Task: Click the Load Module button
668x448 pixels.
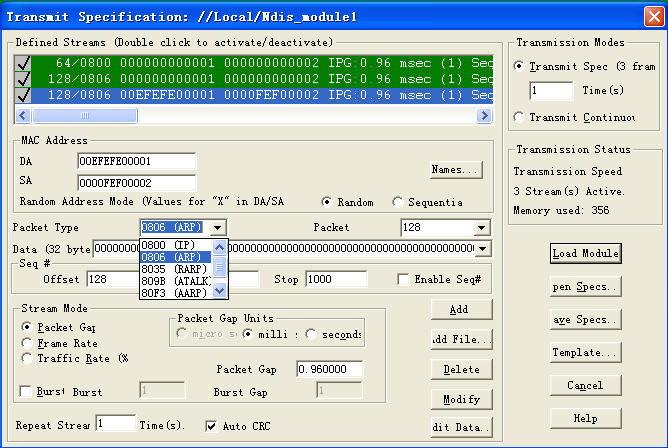Action: pyautogui.click(x=585, y=253)
